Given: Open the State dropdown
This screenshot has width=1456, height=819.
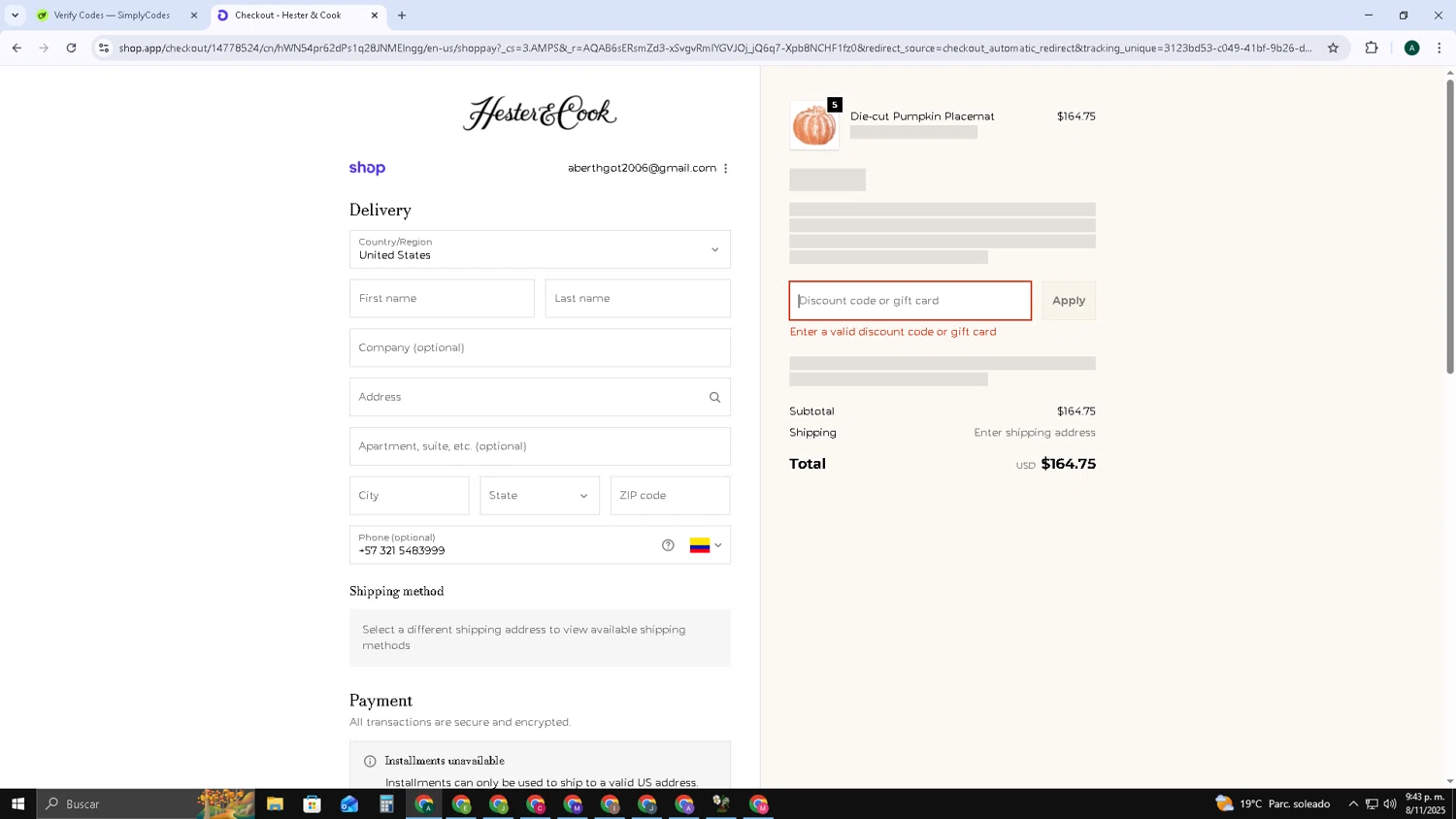Looking at the screenshot, I should [540, 496].
